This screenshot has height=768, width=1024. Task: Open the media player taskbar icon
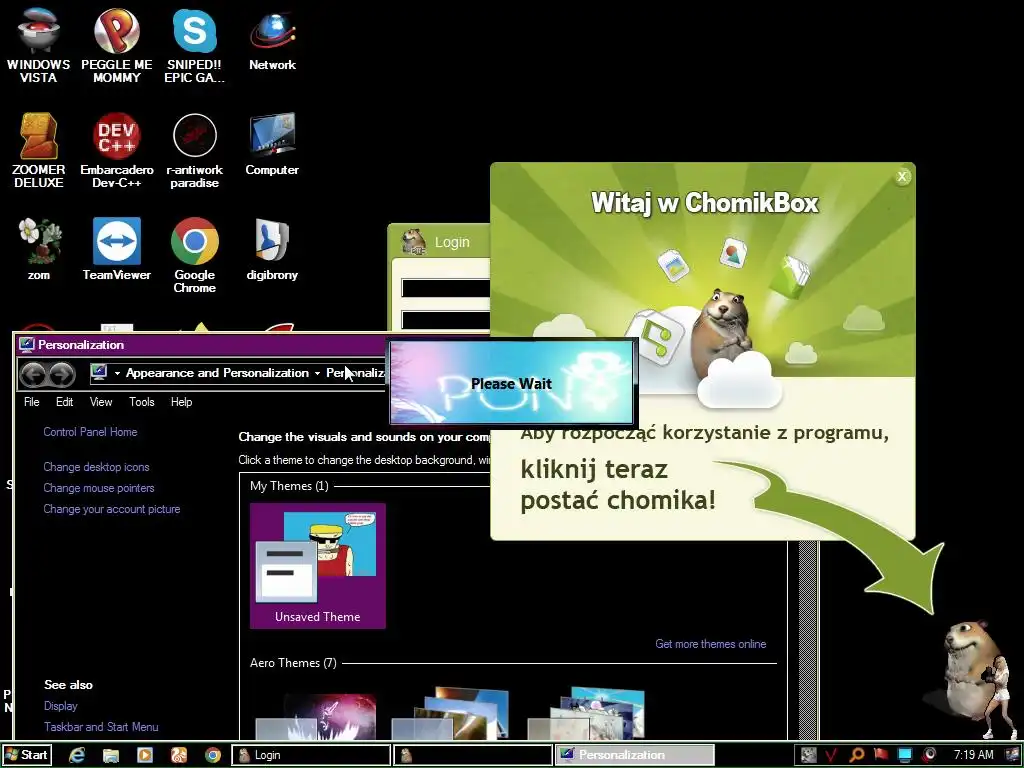[x=145, y=755]
